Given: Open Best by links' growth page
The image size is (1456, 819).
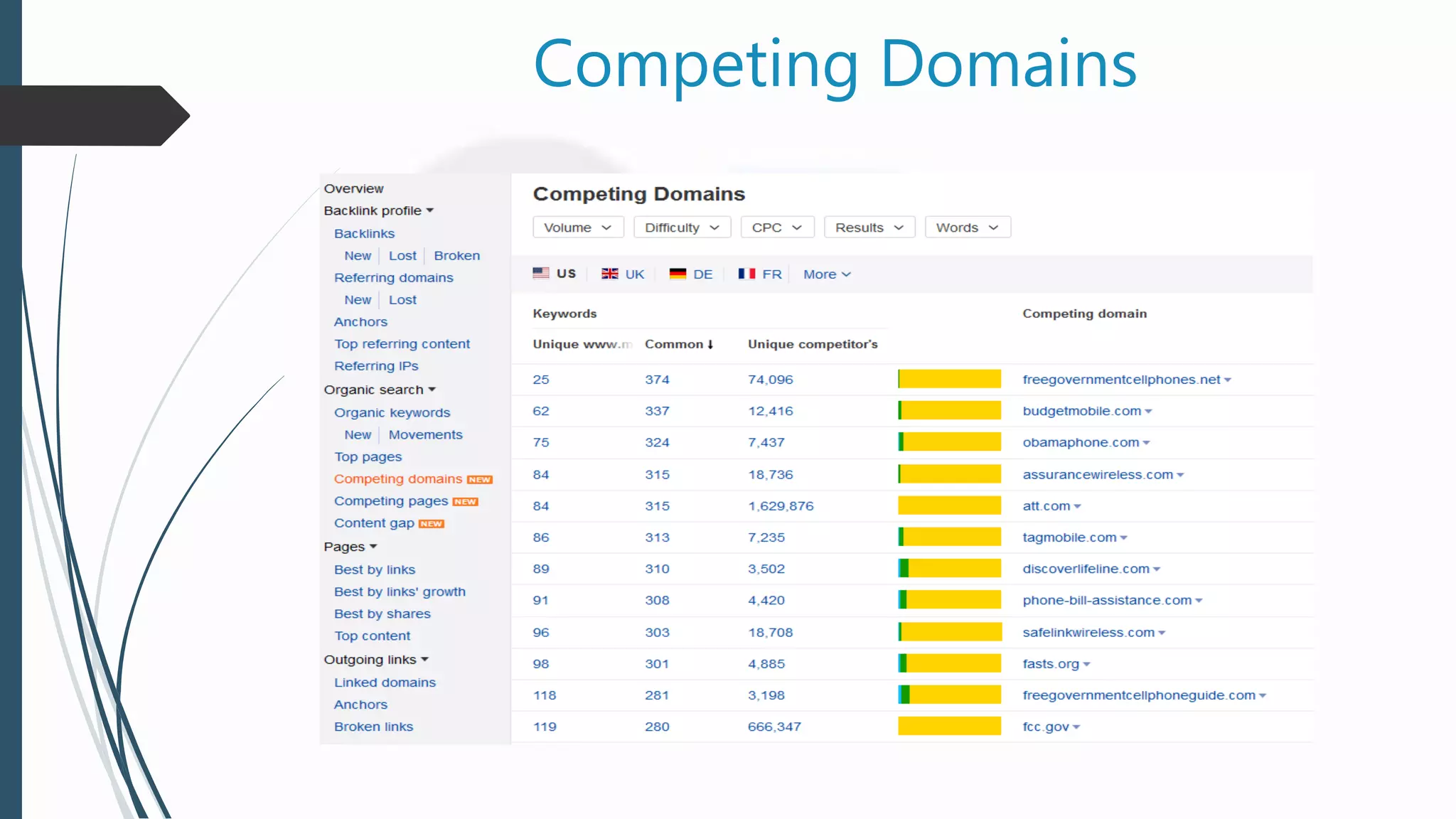Looking at the screenshot, I should pyautogui.click(x=400, y=592).
